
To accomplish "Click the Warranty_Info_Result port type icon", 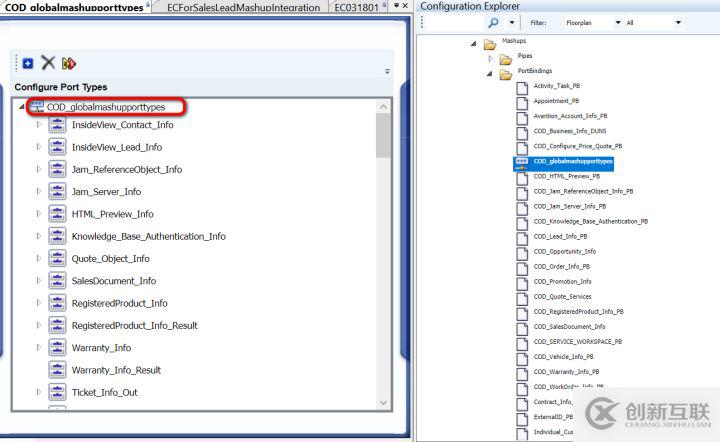I will tap(57, 370).
